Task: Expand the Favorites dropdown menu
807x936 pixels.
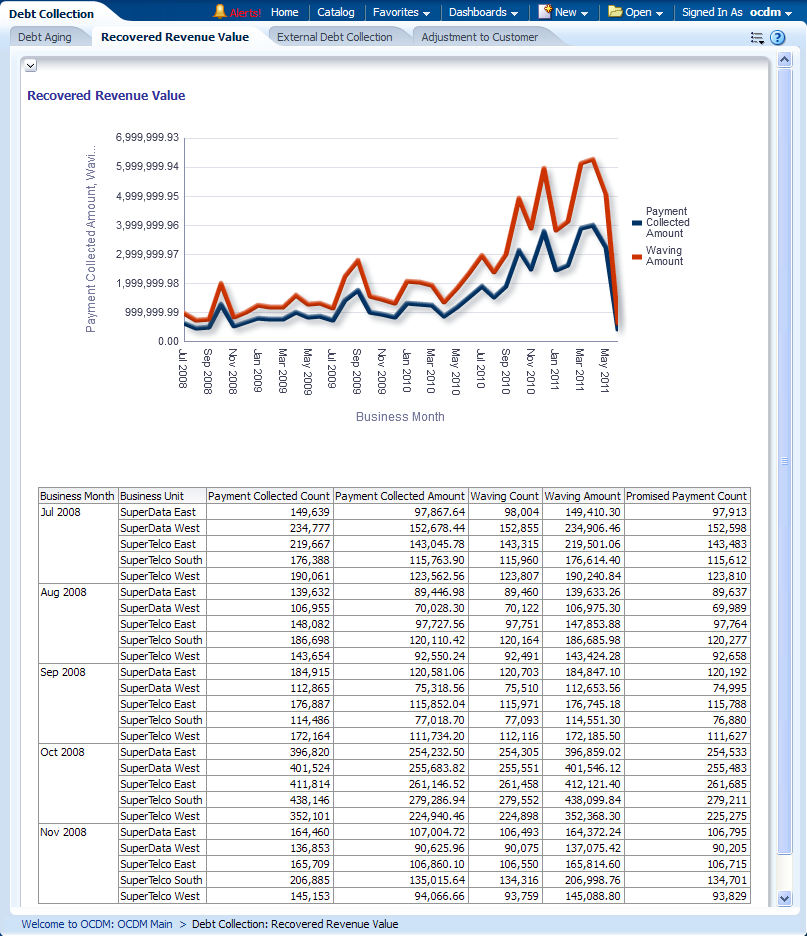Action: 401,12
